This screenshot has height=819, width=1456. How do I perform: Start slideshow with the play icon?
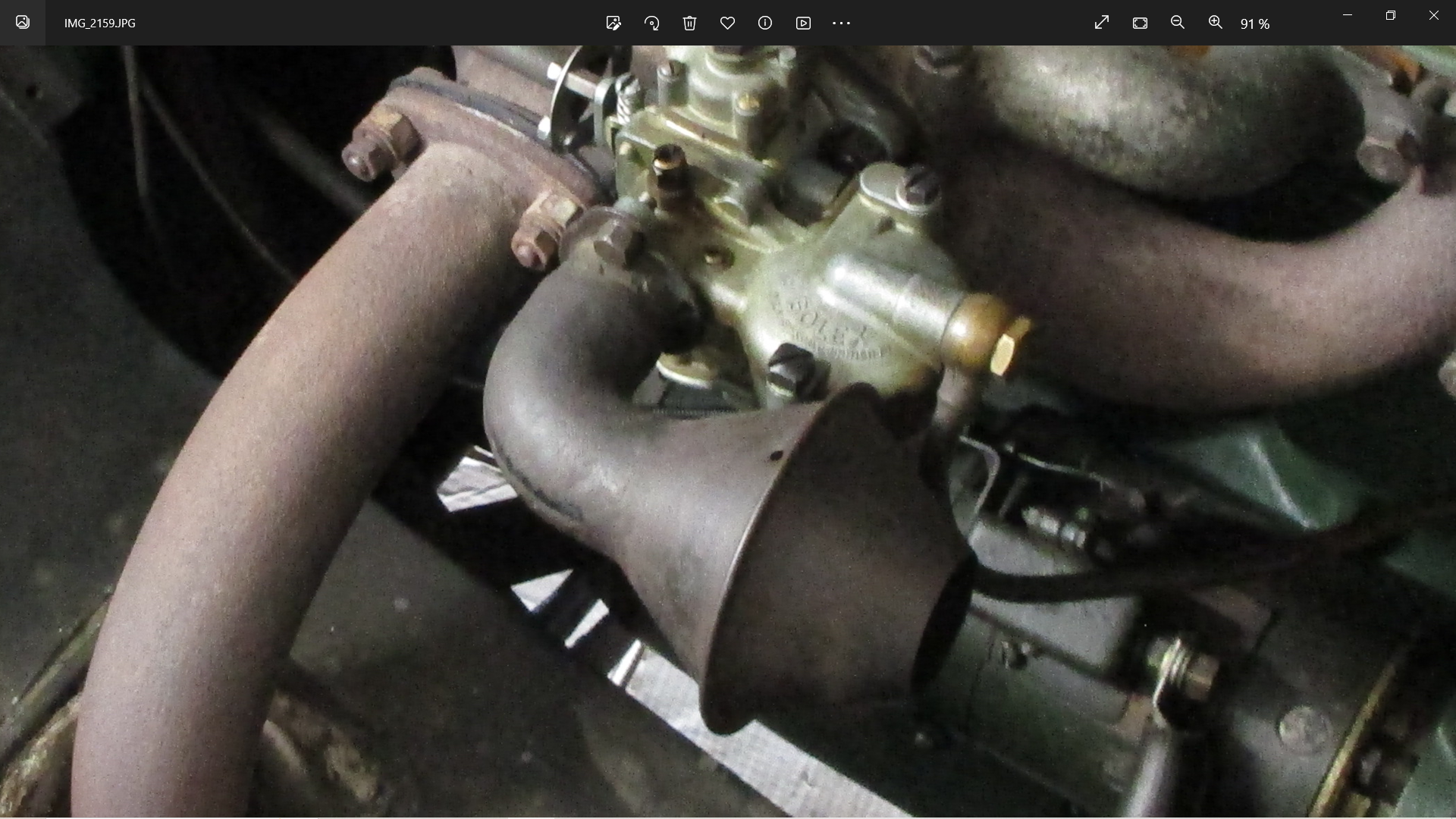803,23
